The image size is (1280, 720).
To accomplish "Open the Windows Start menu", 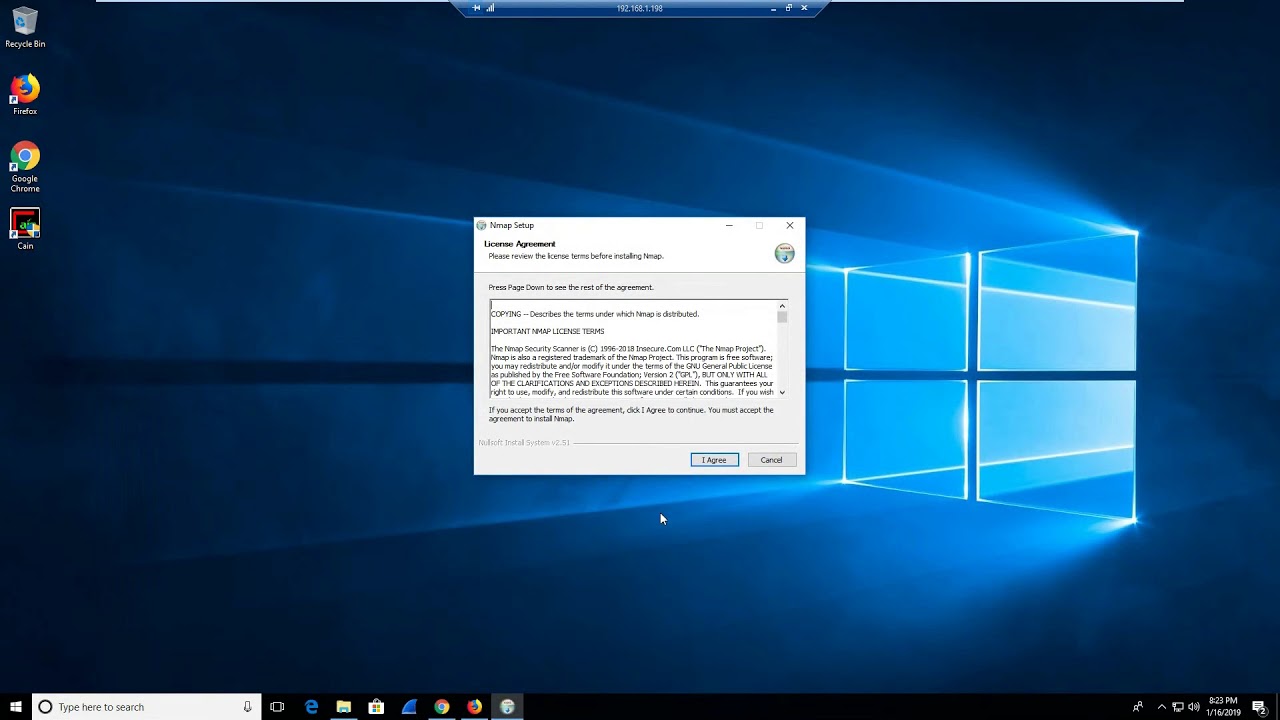I will click(x=16, y=707).
